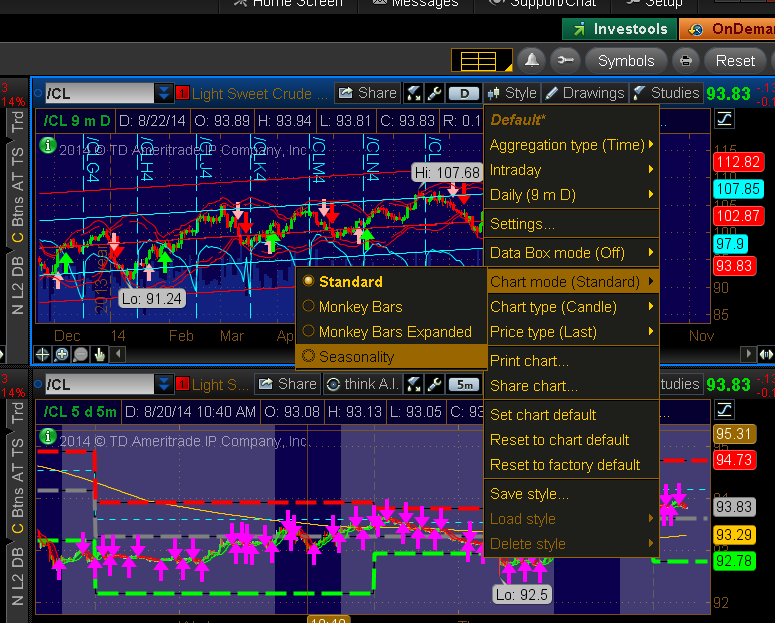Expand the Price type (Last) submenu
Screen dimensions: 775x623
571,332
